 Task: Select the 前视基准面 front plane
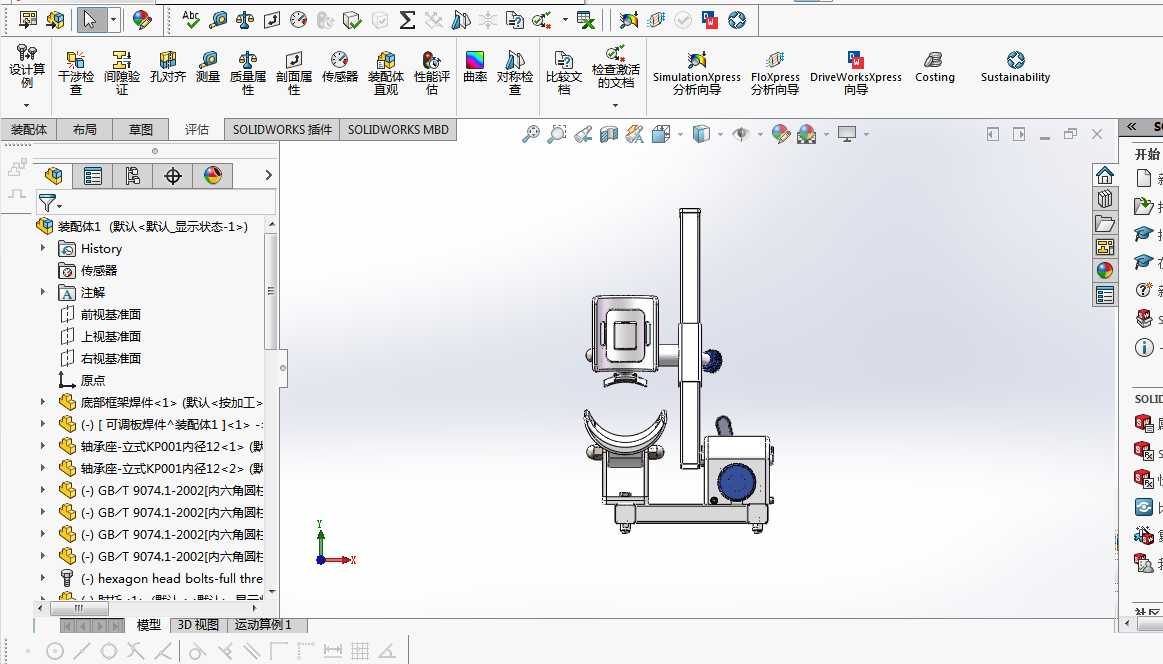[x=110, y=314]
